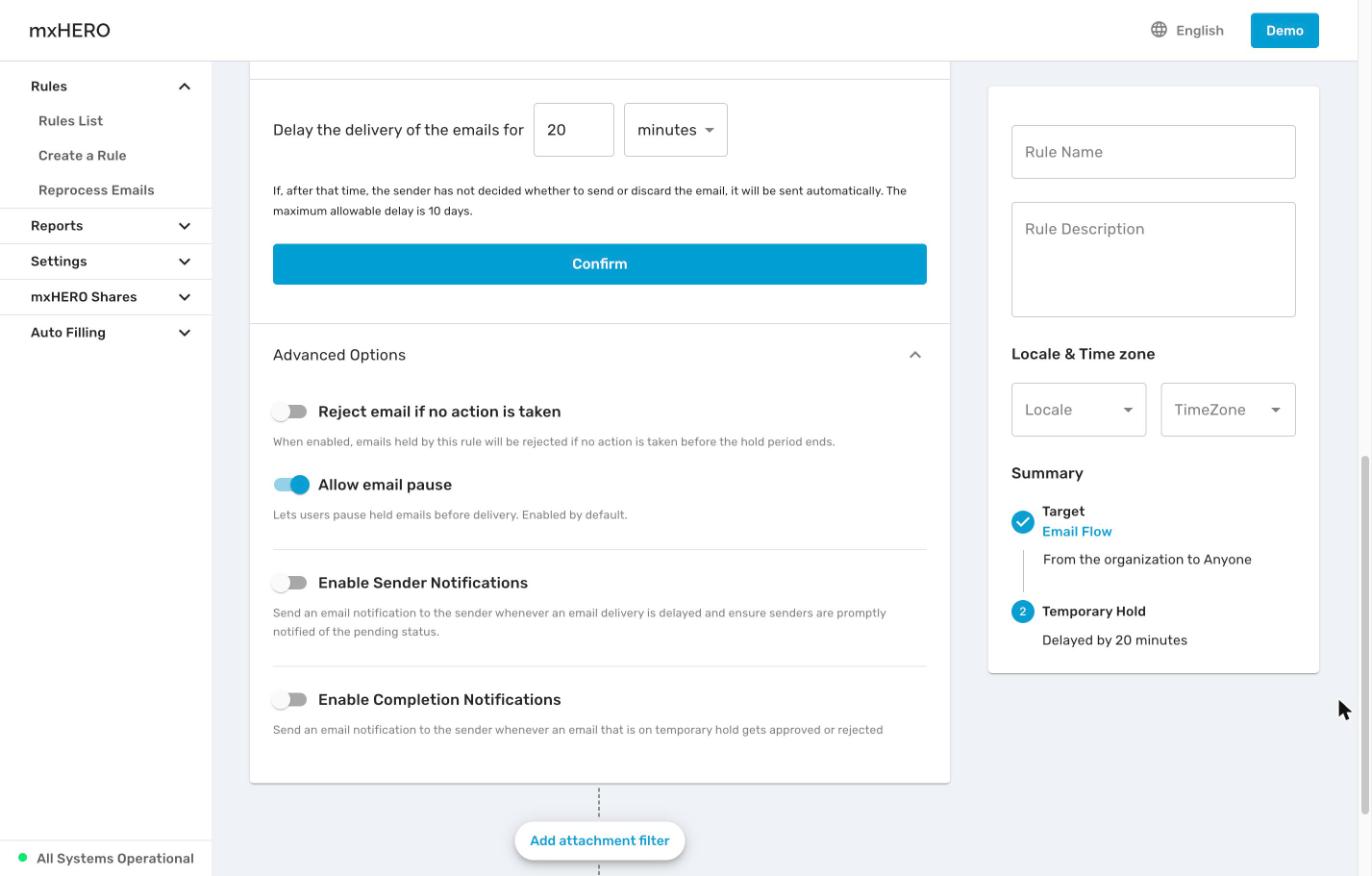1372x876 pixels.
Task: Turn on Enable Completion Notifications
Action: click(291, 700)
